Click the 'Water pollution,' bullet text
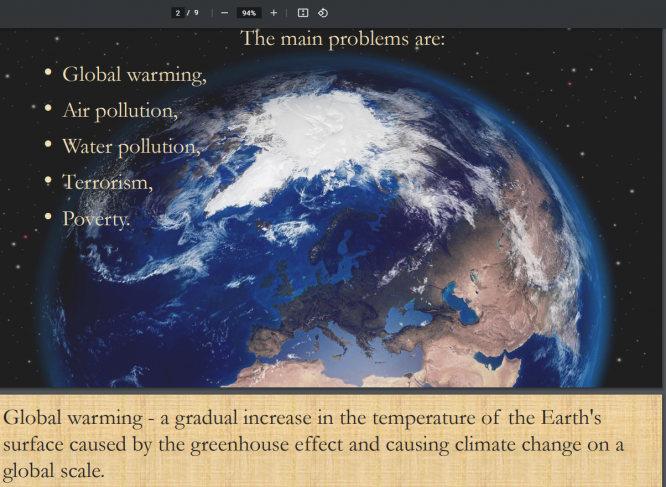The height and width of the screenshot is (487, 666). point(131,147)
